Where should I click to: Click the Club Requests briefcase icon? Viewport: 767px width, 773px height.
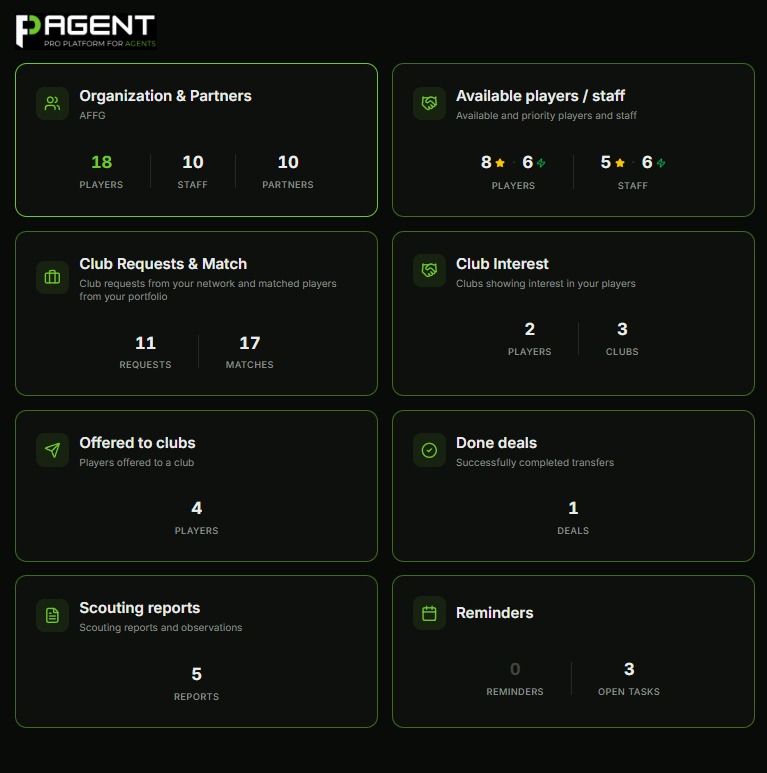tap(52, 277)
